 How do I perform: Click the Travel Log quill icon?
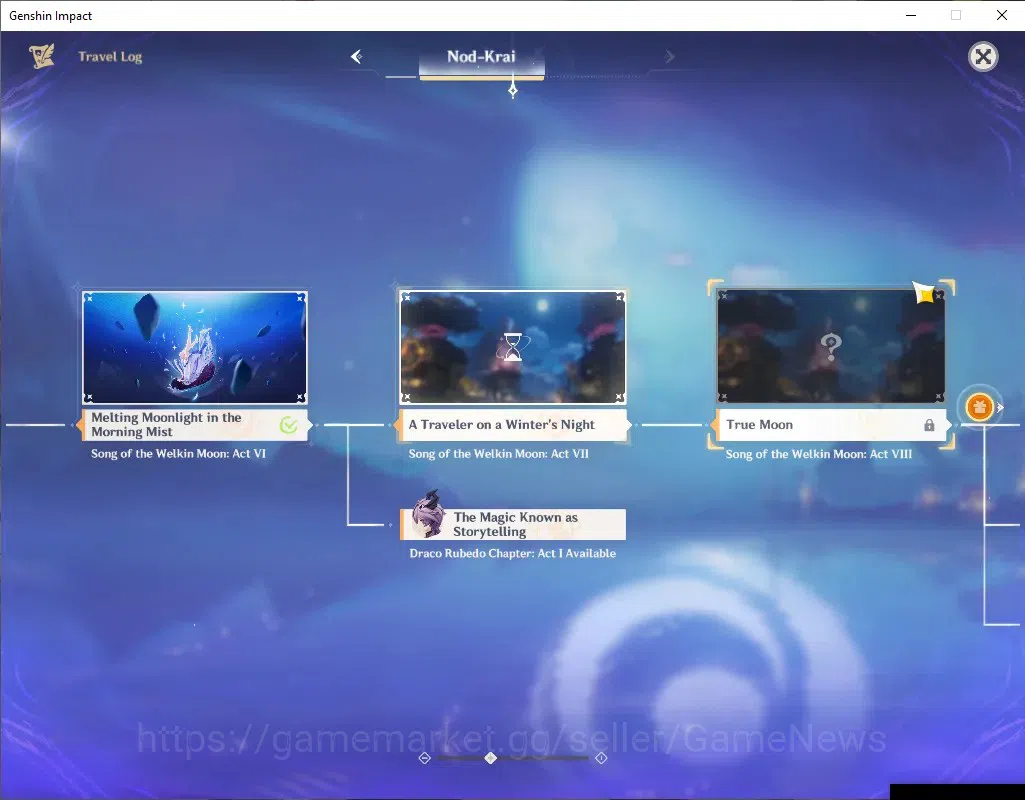pyautogui.click(x=42, y=56)
